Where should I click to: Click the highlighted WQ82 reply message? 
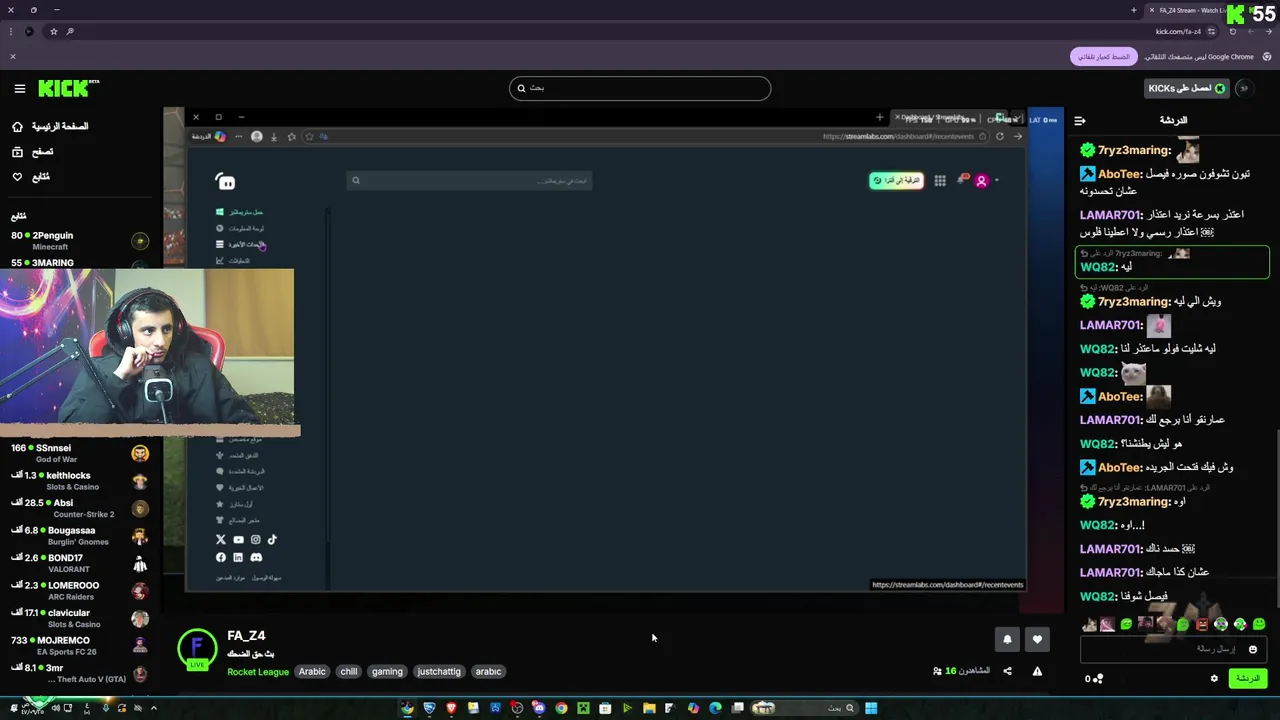[x=1172, y=262]
